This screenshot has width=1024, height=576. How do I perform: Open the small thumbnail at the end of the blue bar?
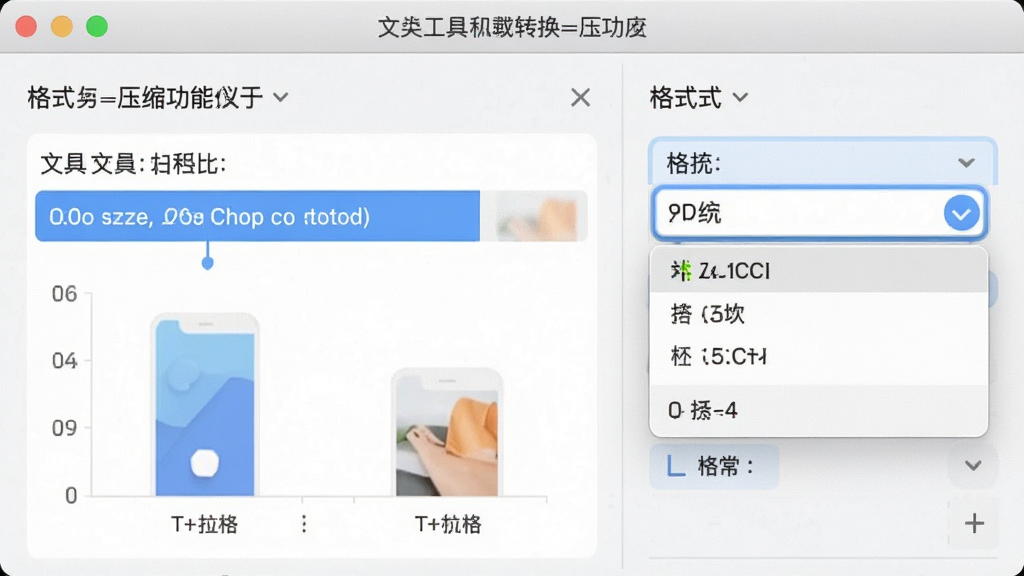tap(536, 216)
